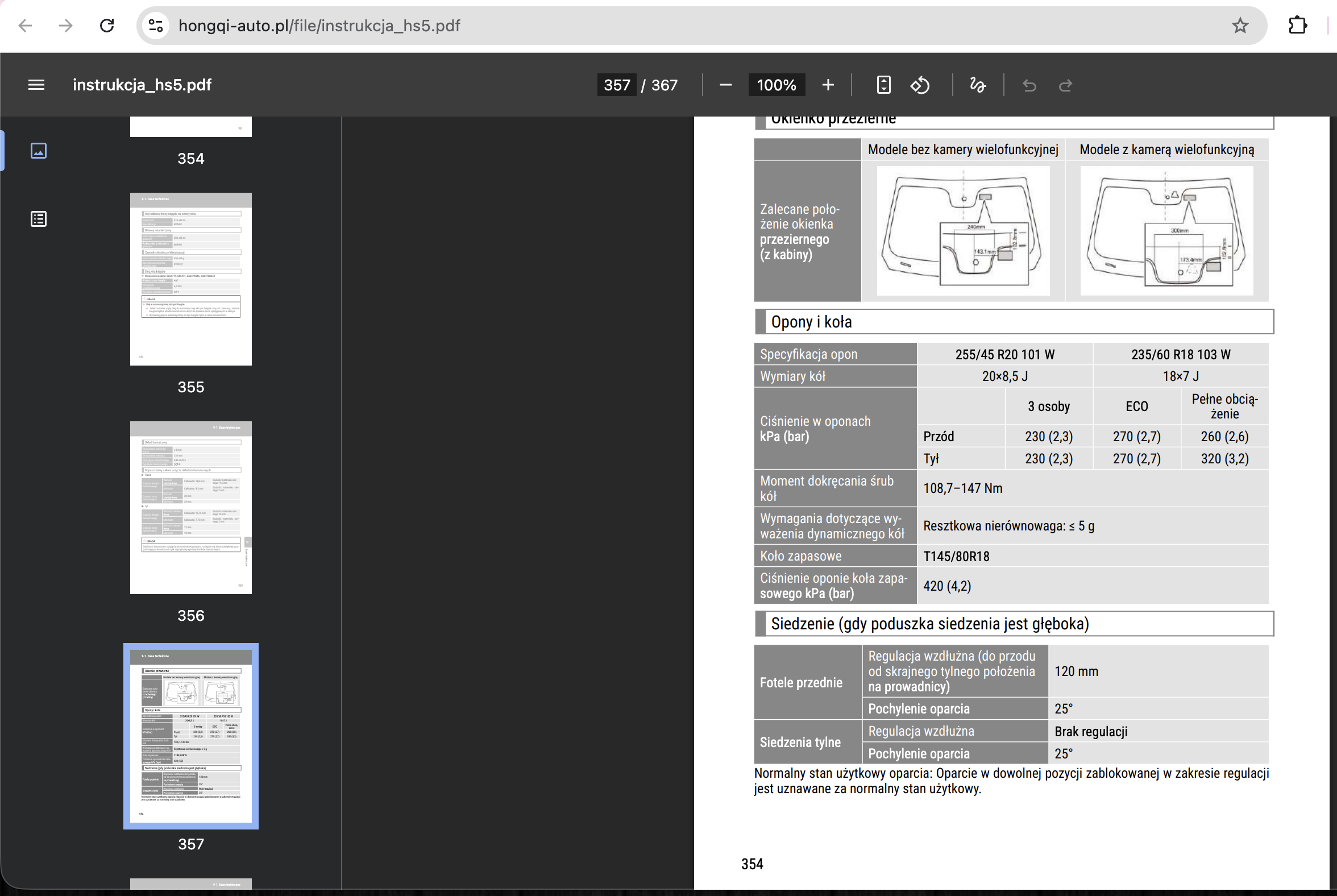Click the zoom out minus button
Image resolution: width=1337 pixels, height=896 pixels.
(x=726, y=85)
